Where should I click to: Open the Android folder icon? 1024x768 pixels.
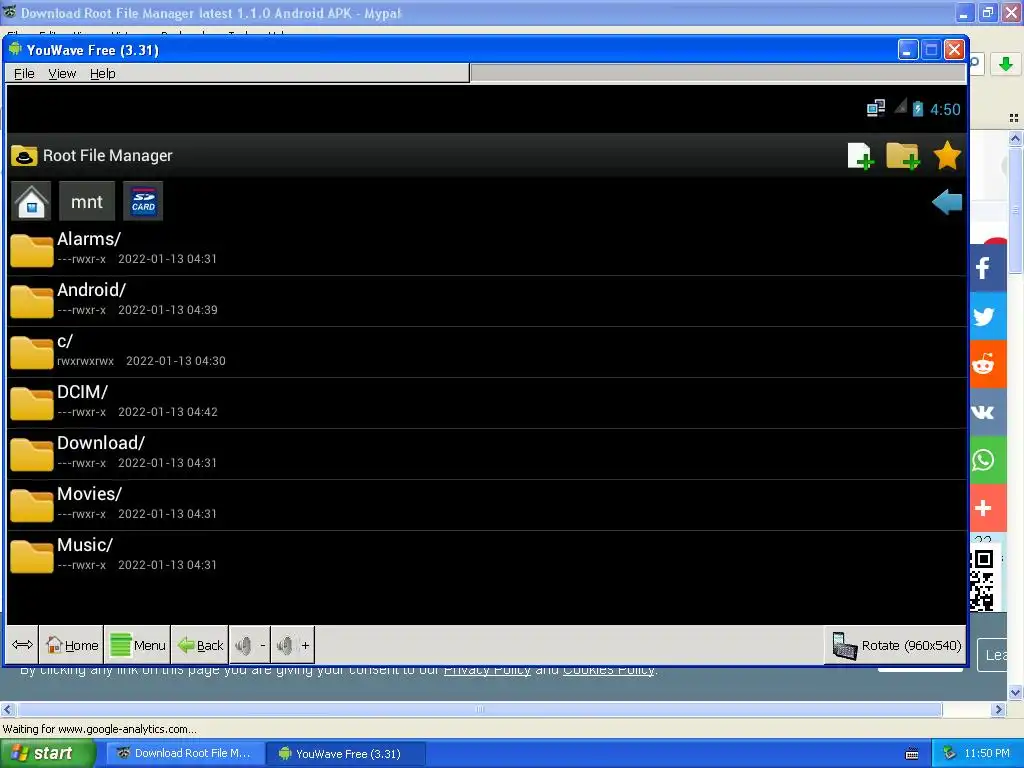click(x=31, y=301)
